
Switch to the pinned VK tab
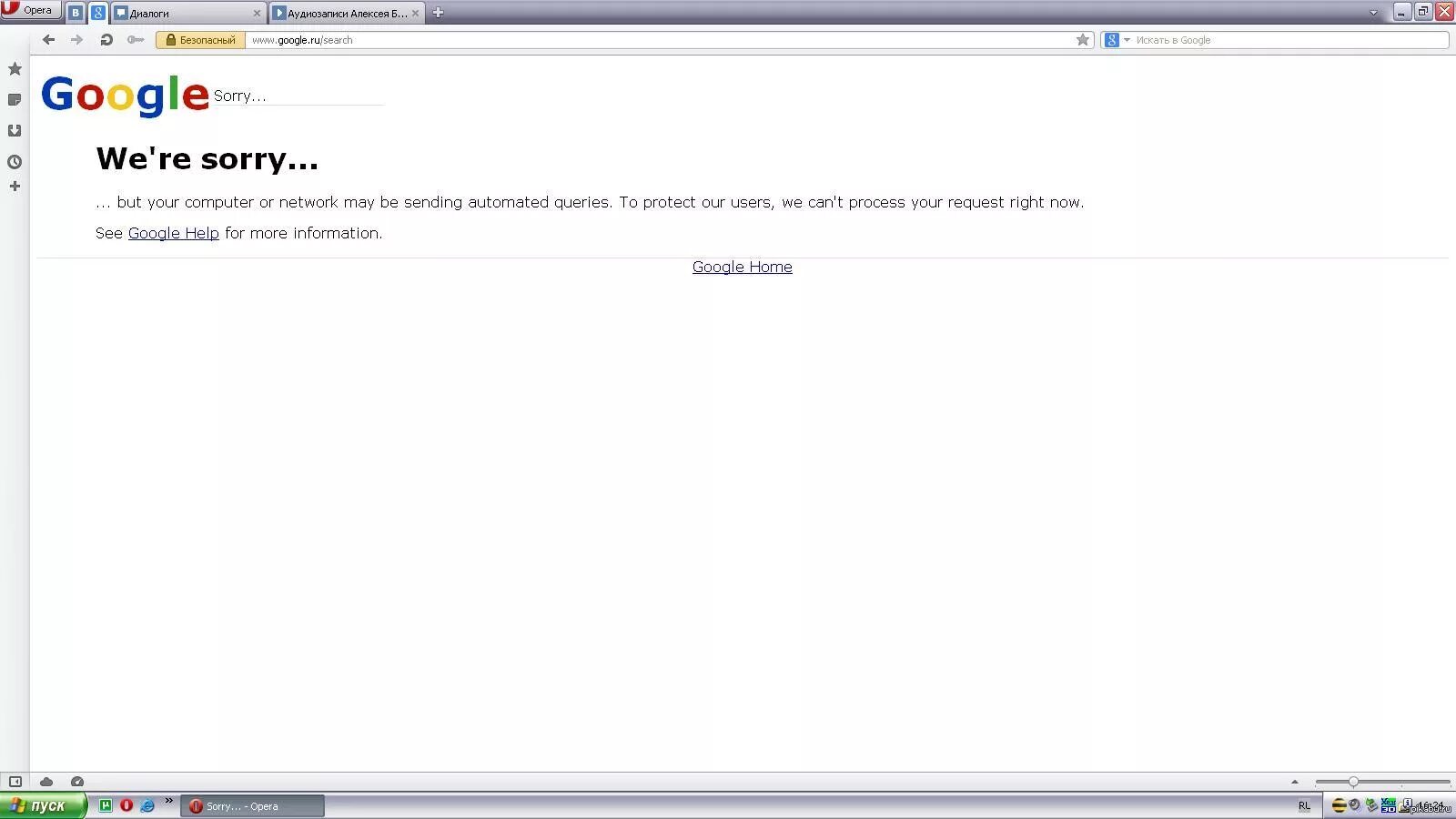click(x=76, y=13)
